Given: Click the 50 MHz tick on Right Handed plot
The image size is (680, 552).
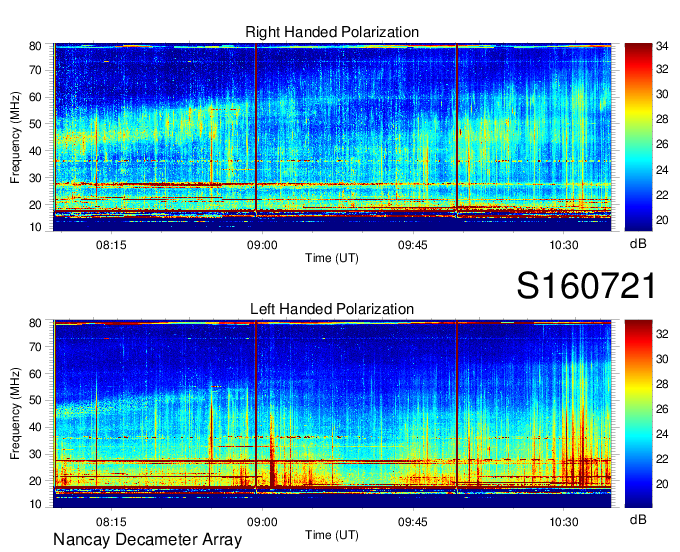Looking at the screenshot, I should (35, 124).
